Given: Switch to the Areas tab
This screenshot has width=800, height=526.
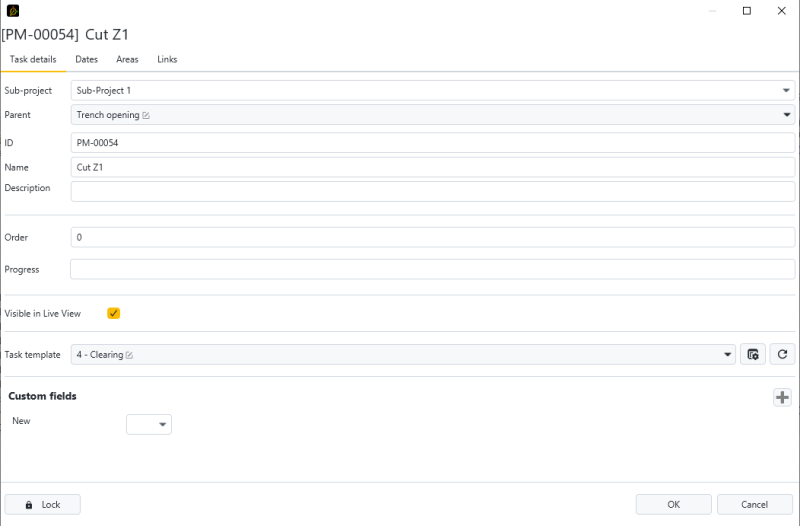Looking at the screenshot, I should pos(127,60).
